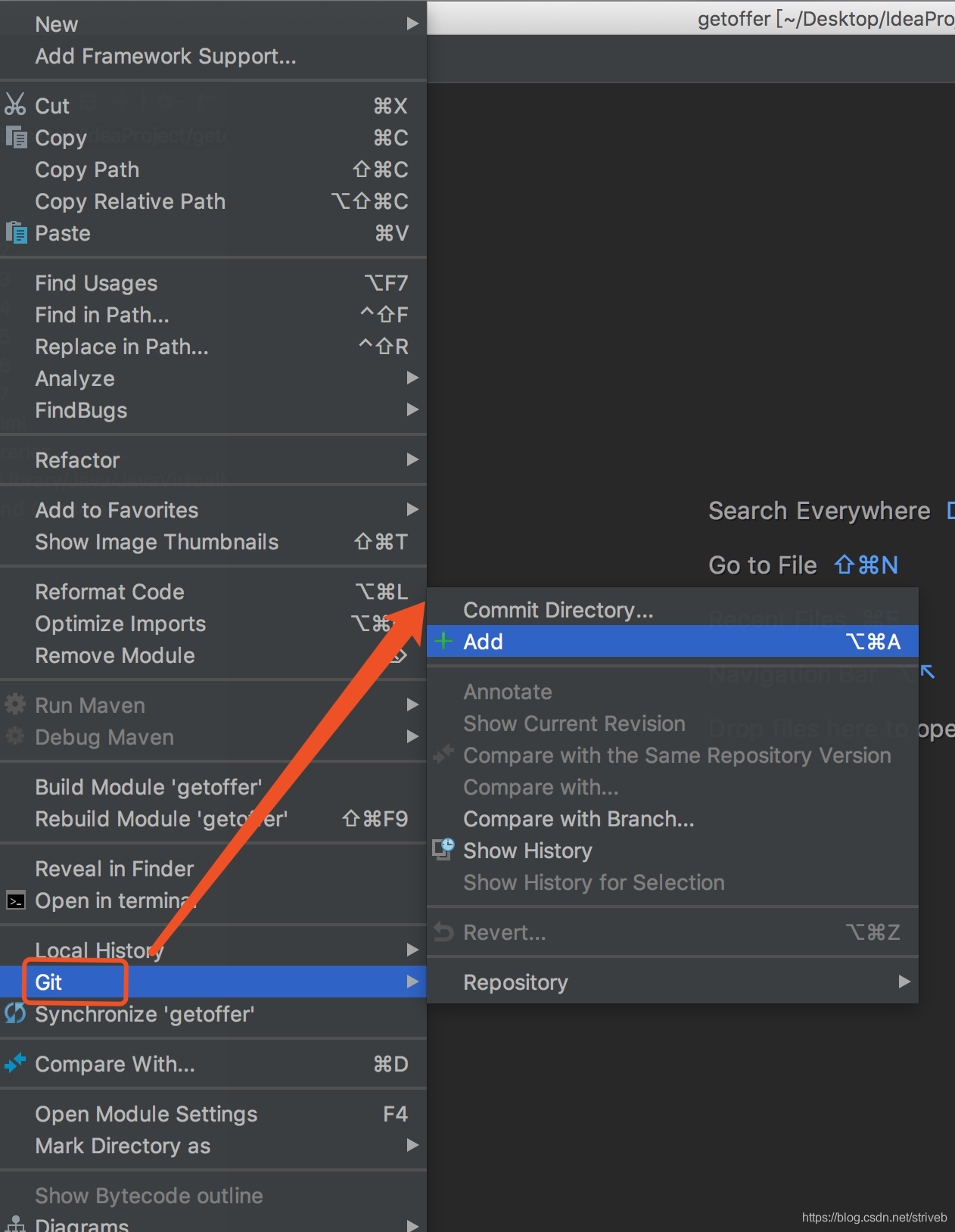Click the Go to File hint text
The height and width of the screenshot is (1232, 955).
(x=762, y=565)
